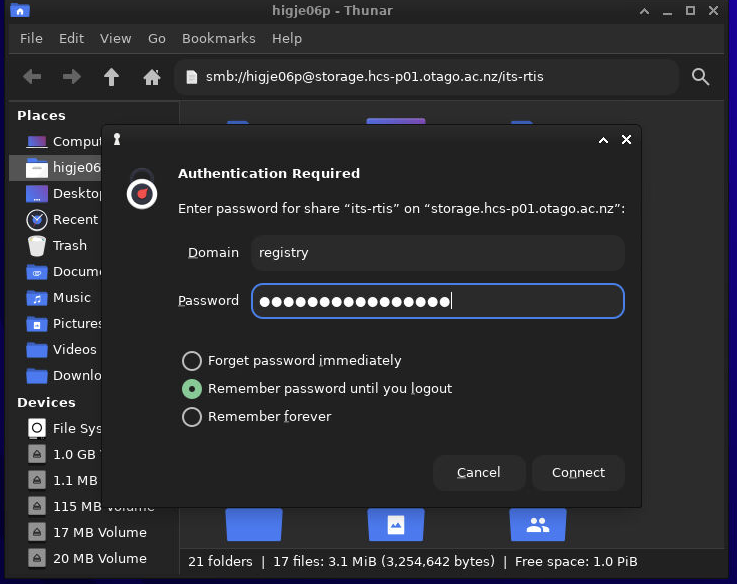The height and width of the screenshot is (584, 737).
Task: Click the forward navigation arrow
Action: click(x=72, y=77)
